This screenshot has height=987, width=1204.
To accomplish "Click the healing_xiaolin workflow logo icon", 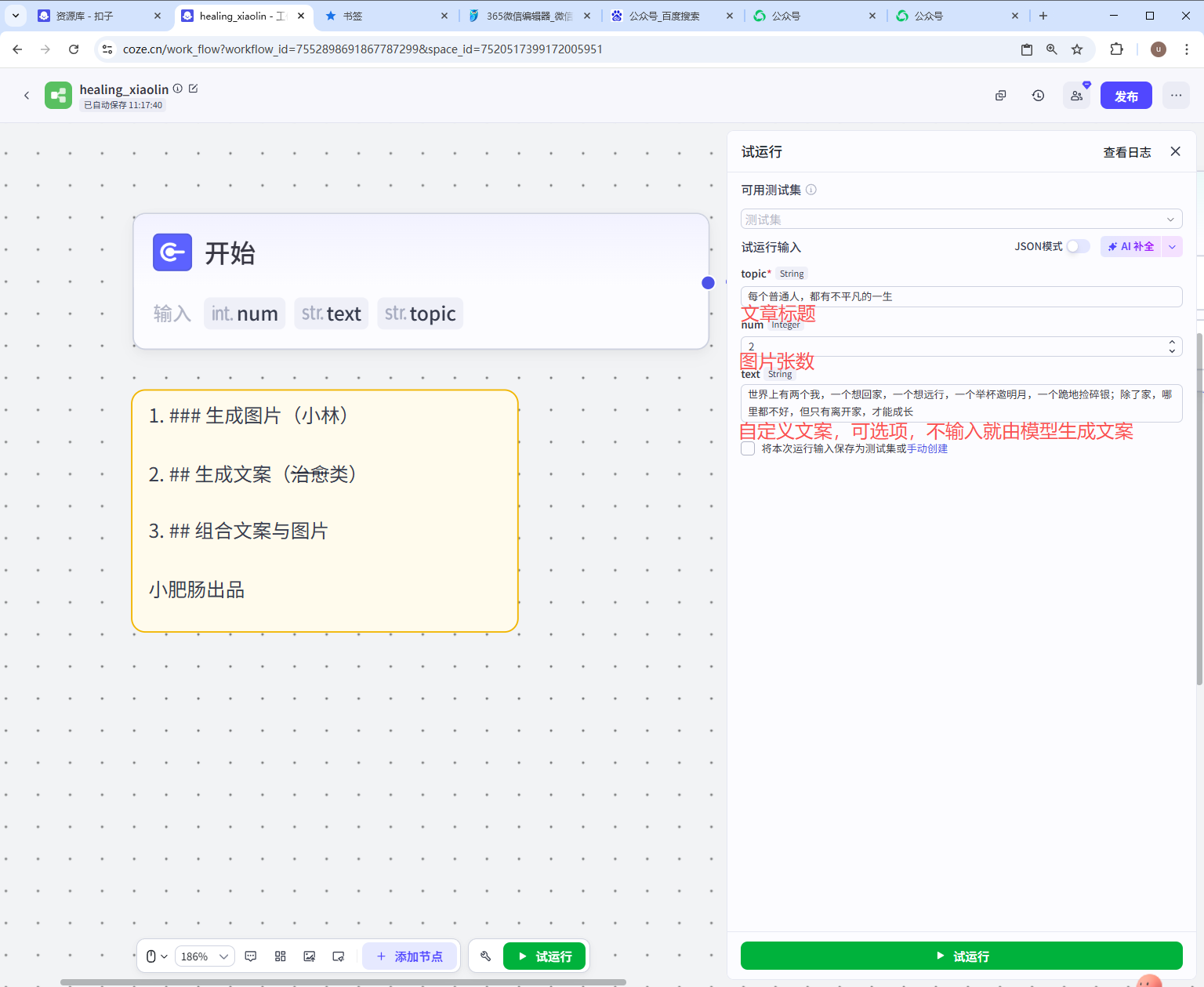I will [58, 96].
